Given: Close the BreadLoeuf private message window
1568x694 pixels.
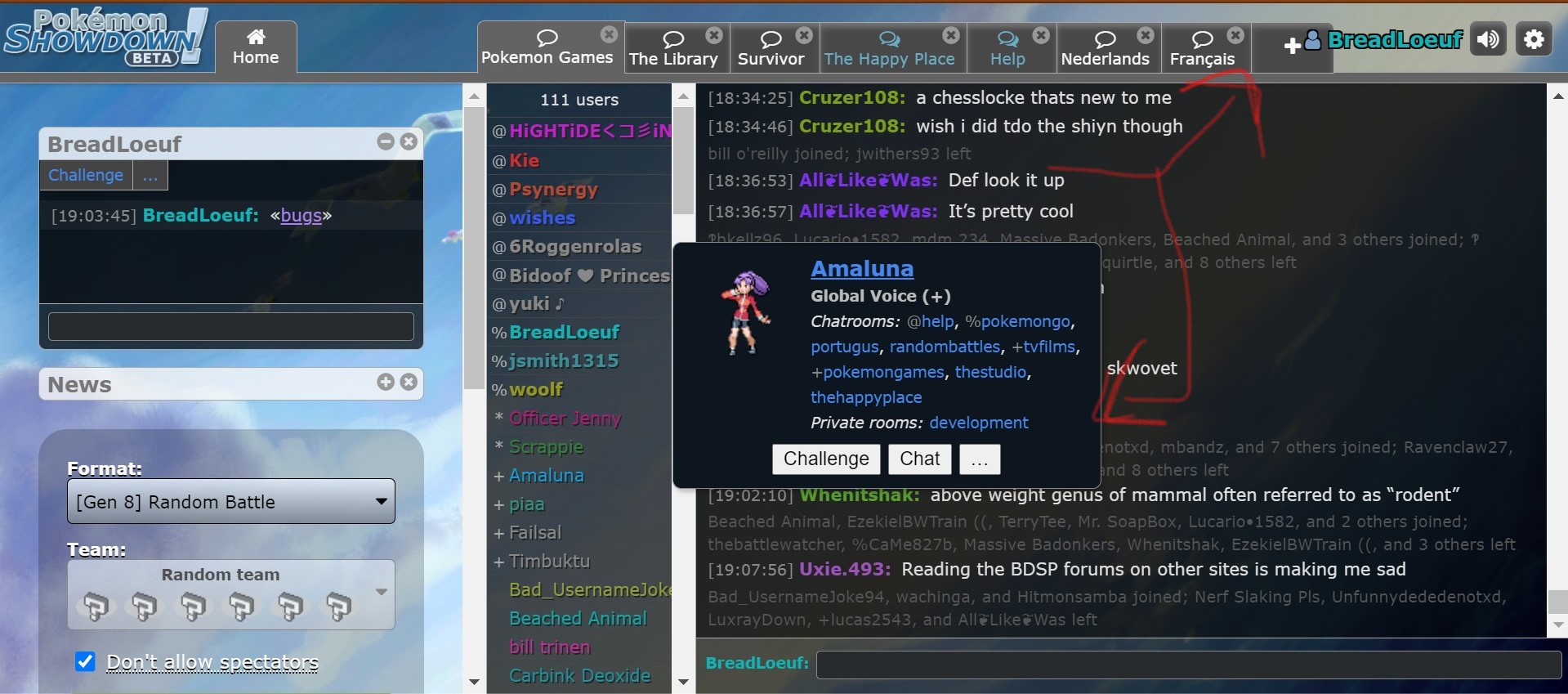Looking at the screenshot, I should 409,141.
